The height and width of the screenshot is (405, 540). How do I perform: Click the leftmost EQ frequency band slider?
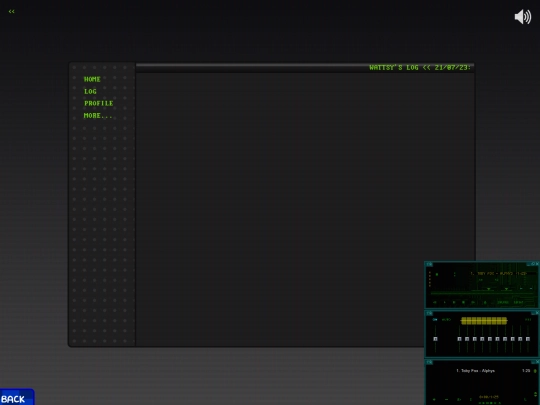pos(459,339)
